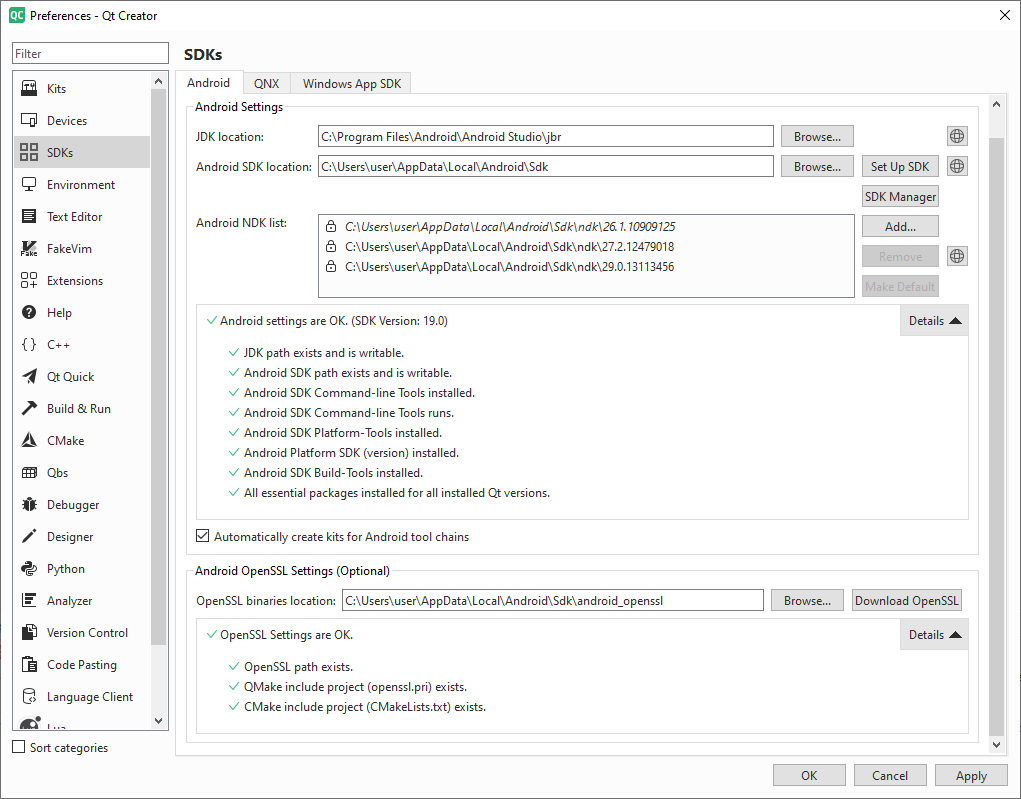
Task: Click the Set Up SDK button
Action: pyautogui.click(x=900, y=167)
